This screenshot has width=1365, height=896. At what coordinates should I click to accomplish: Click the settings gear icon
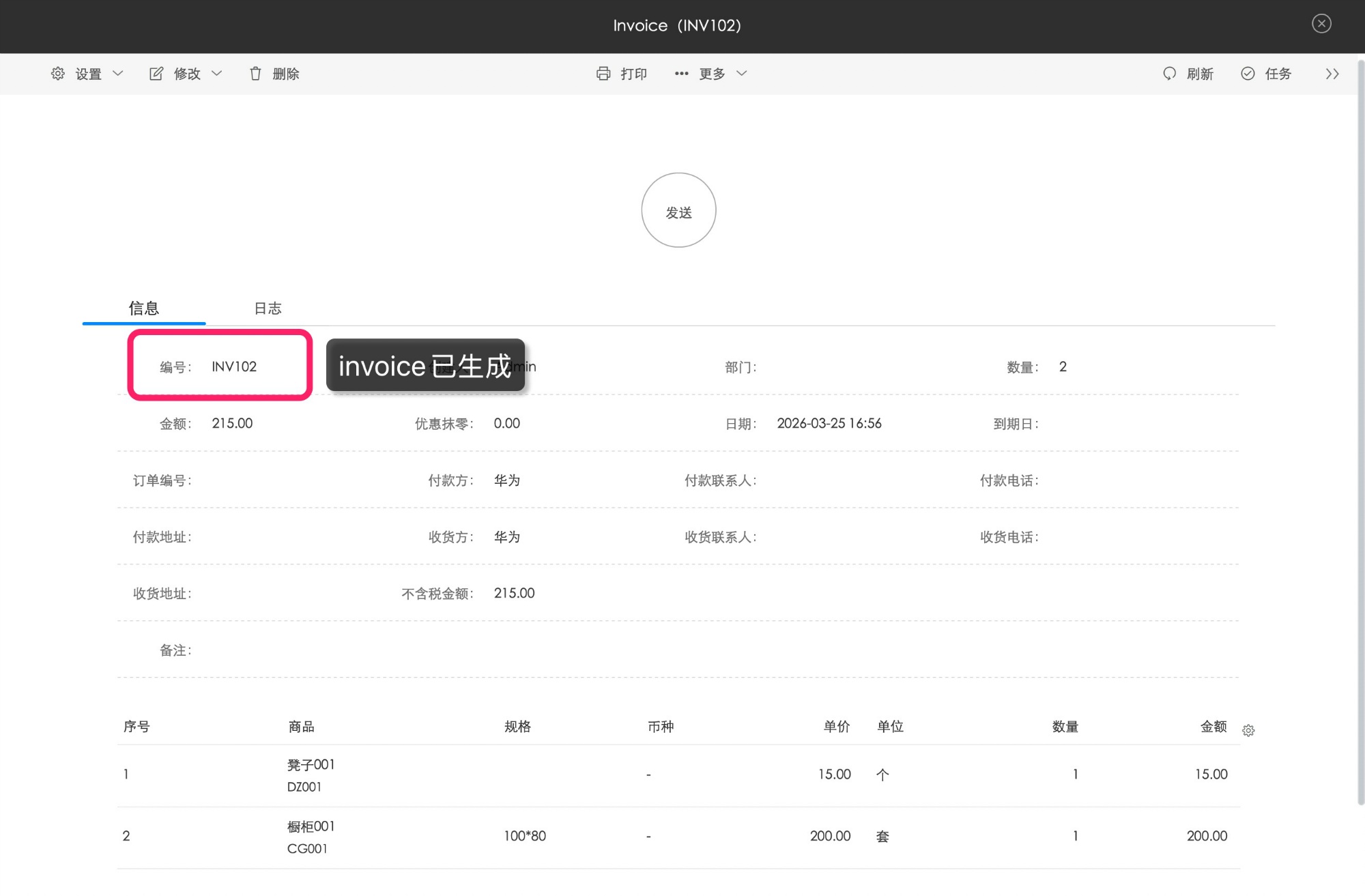(58, 74)
